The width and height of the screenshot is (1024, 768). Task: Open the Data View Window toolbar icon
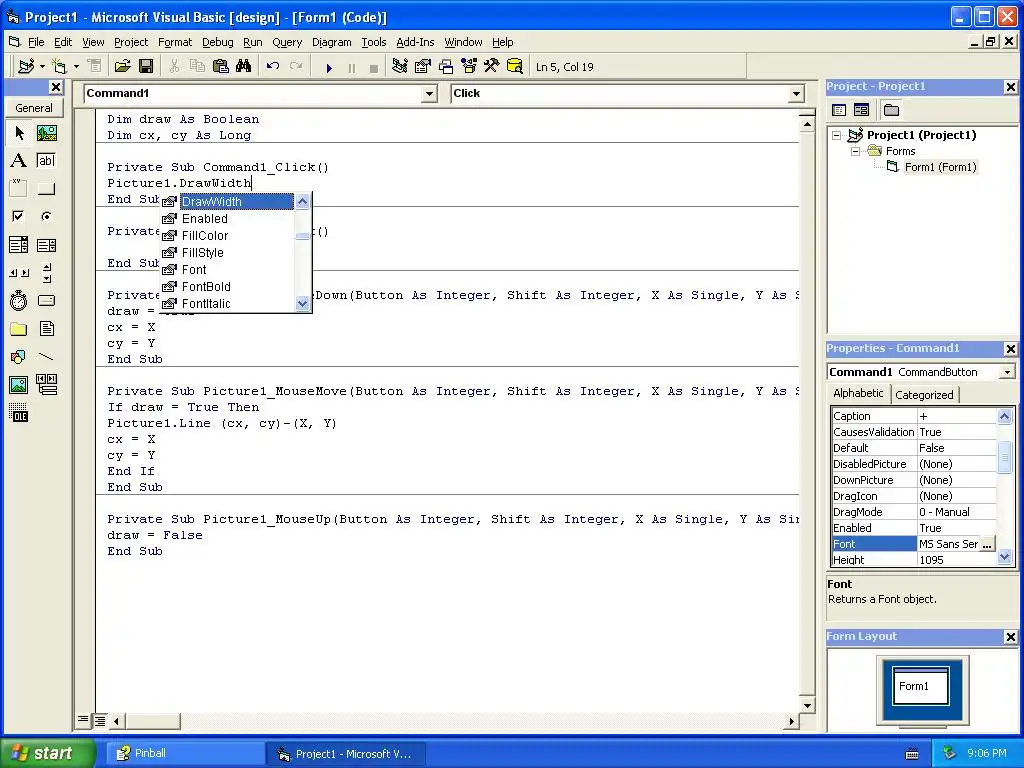[x=515, y=66]
